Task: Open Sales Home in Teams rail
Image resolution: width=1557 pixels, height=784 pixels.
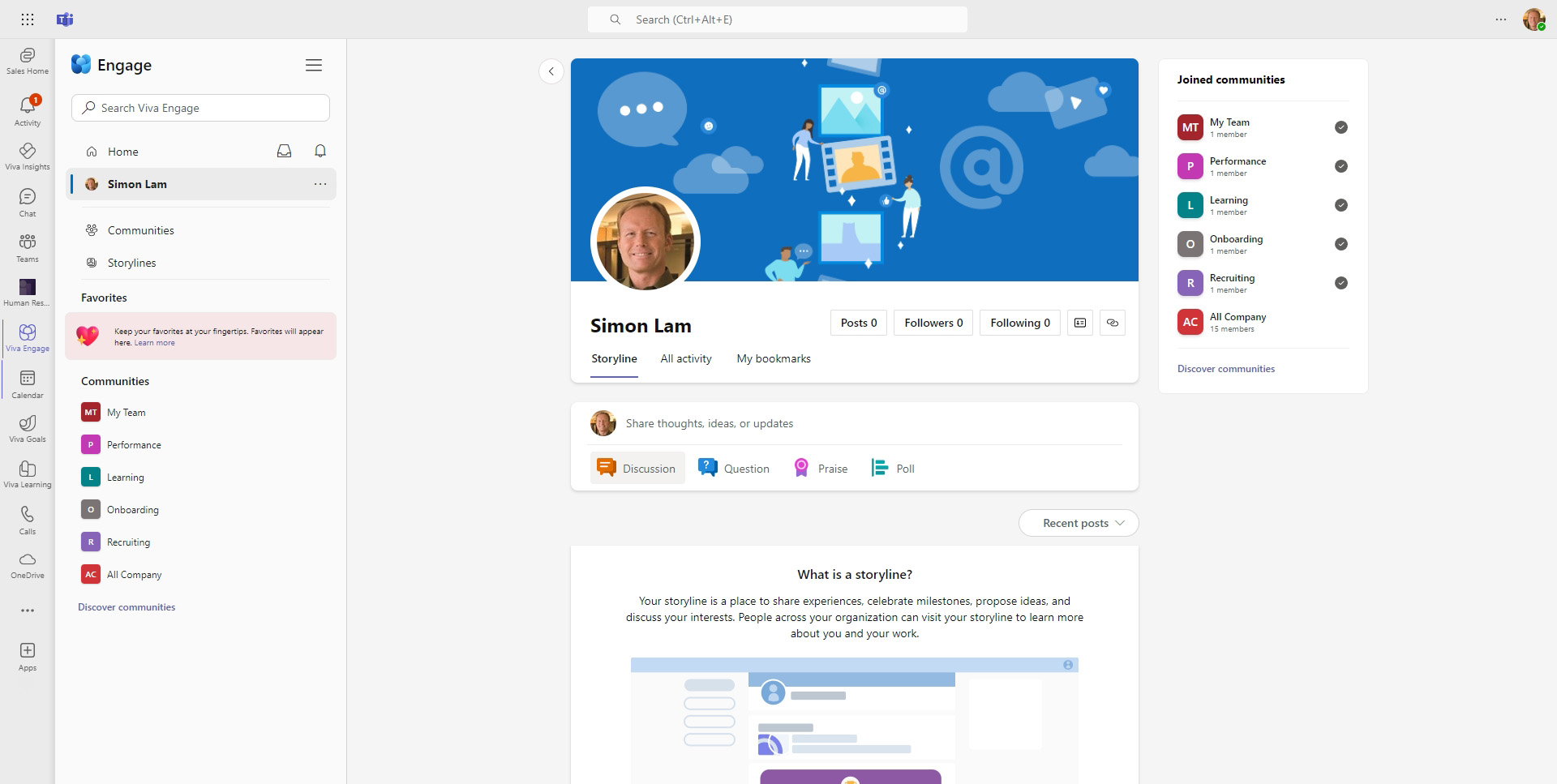Action: [28, 61]
